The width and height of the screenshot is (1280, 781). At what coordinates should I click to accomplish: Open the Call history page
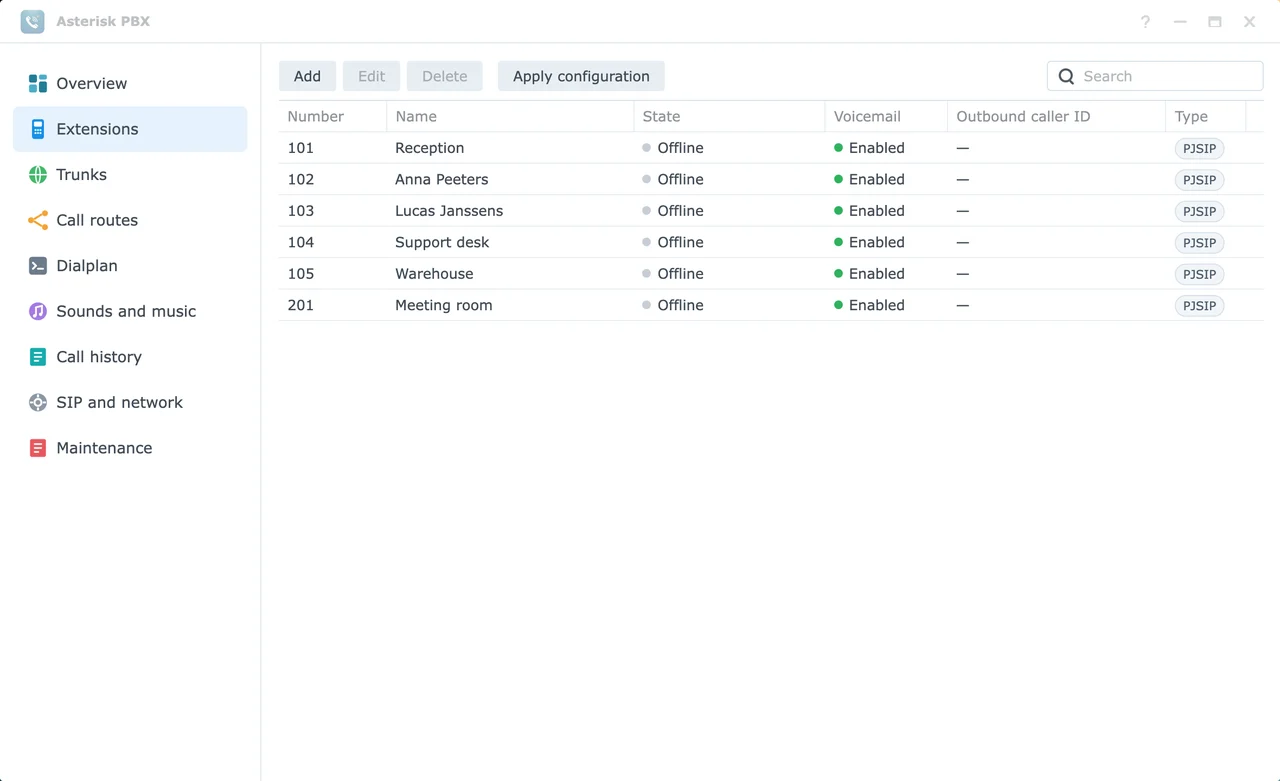tap(130, 357)
